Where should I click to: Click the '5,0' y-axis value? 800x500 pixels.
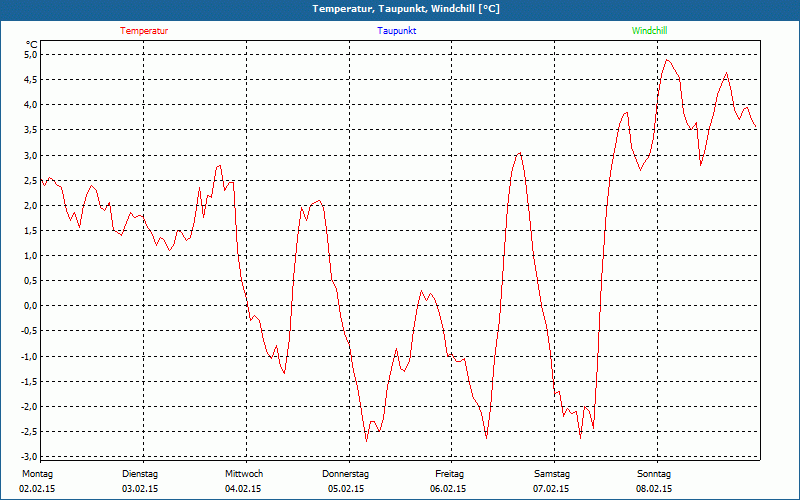coord(31,55)
